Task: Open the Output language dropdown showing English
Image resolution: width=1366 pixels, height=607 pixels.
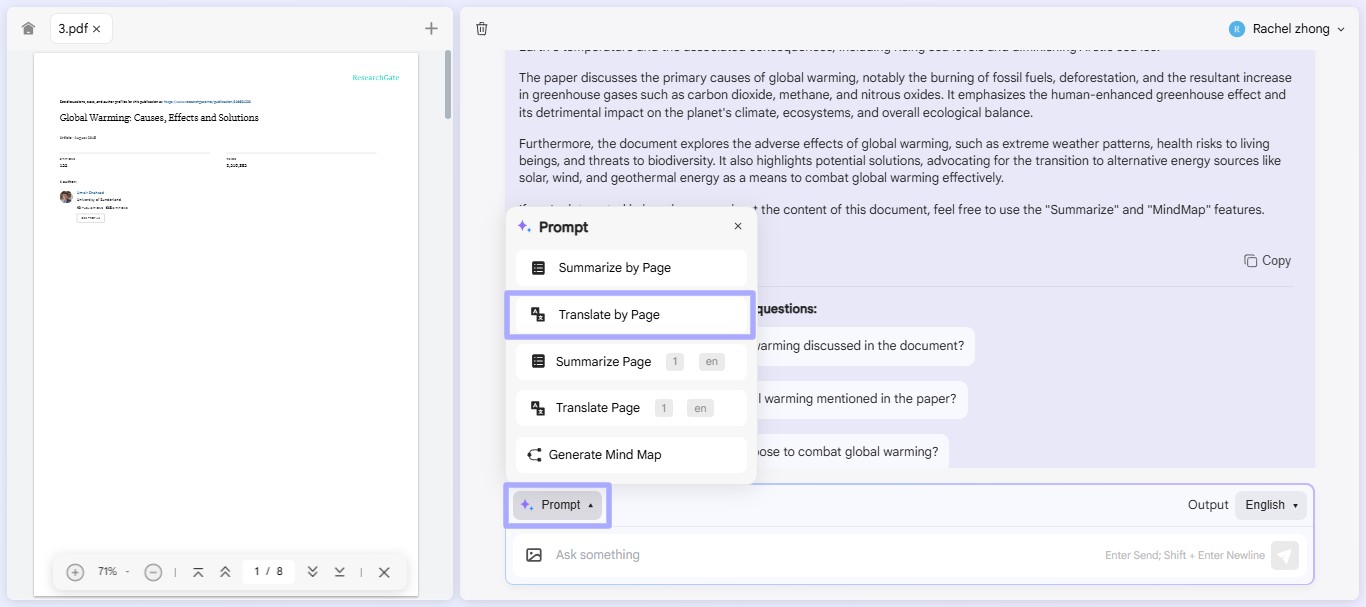Action: (x=1270, y=505)
